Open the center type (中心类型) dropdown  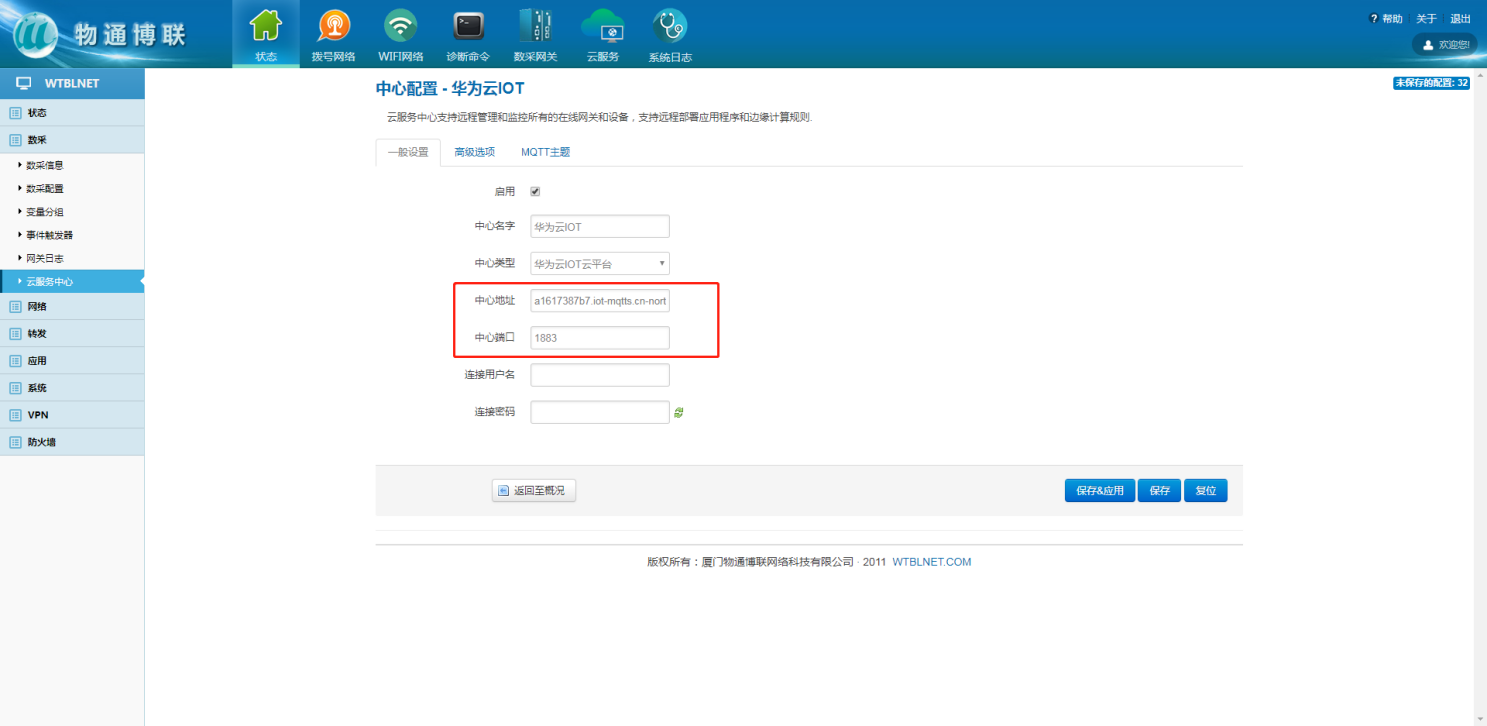point(600,264)
